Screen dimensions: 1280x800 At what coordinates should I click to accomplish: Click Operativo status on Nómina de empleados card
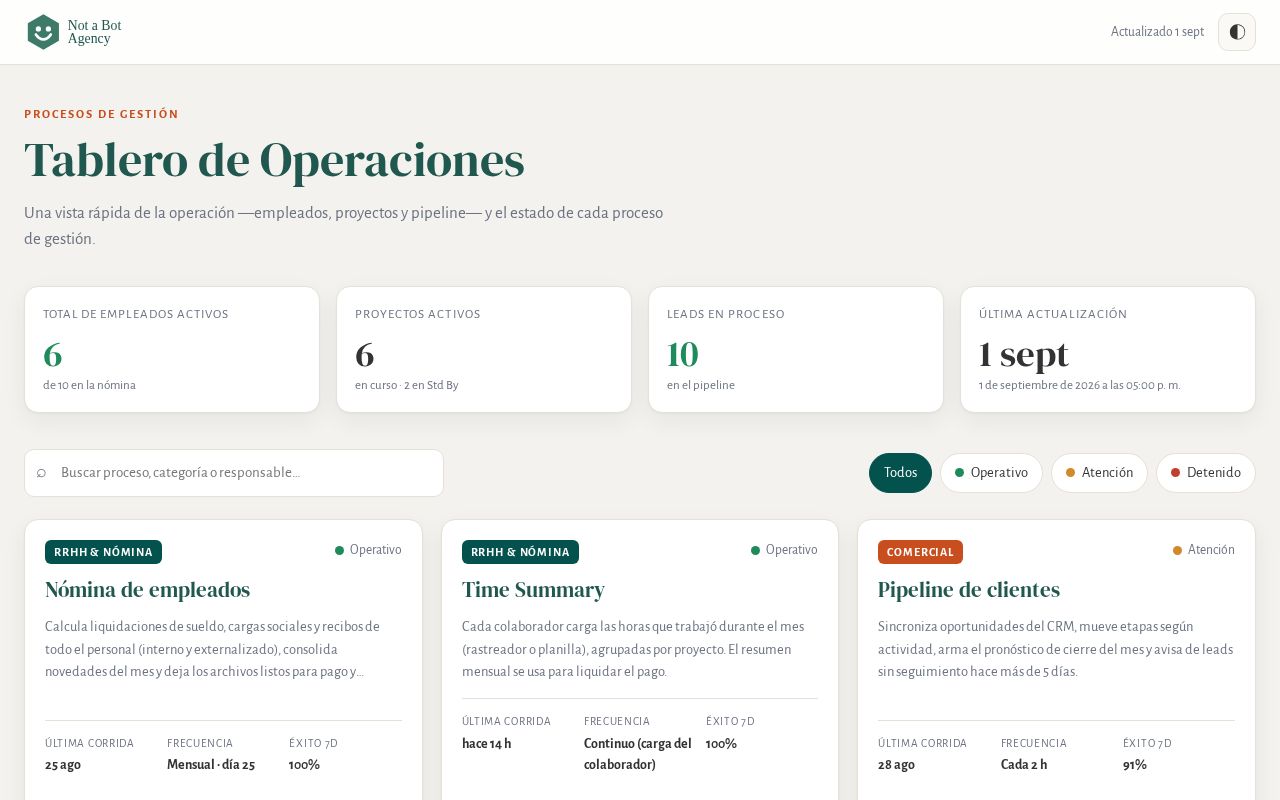click(368, 550)
